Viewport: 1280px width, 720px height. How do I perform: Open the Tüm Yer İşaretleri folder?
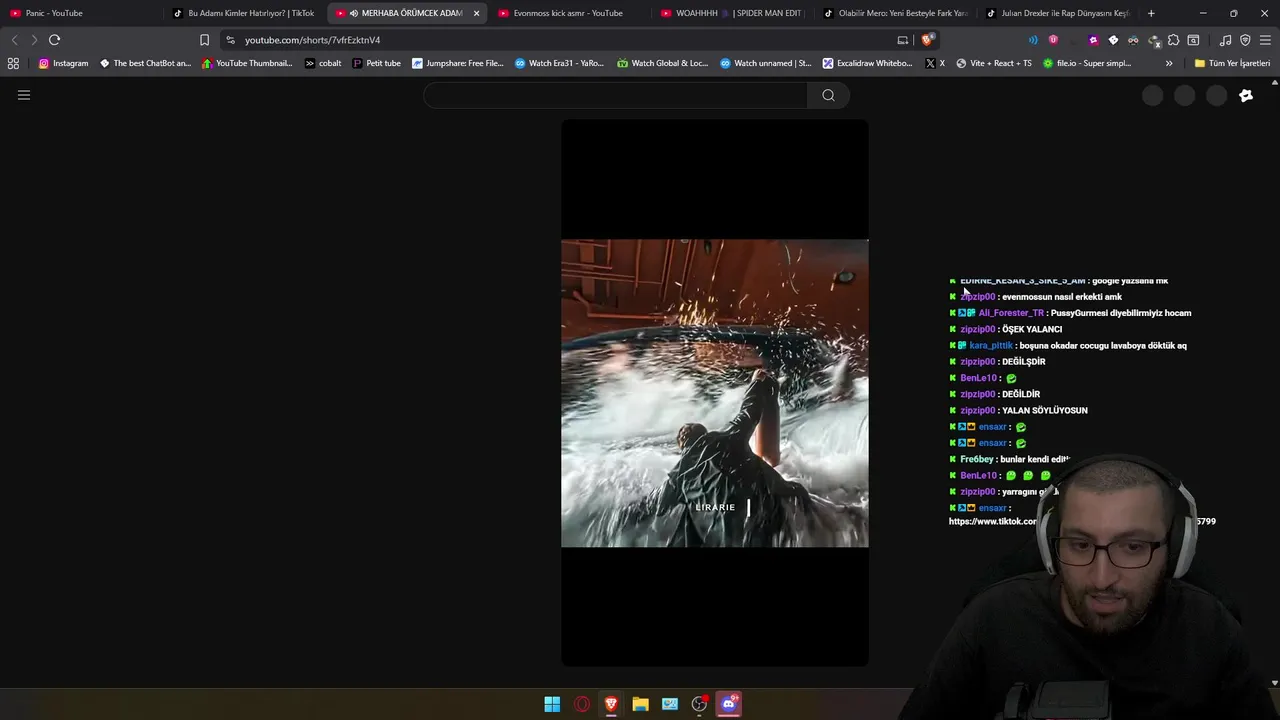coord(1232,63)
